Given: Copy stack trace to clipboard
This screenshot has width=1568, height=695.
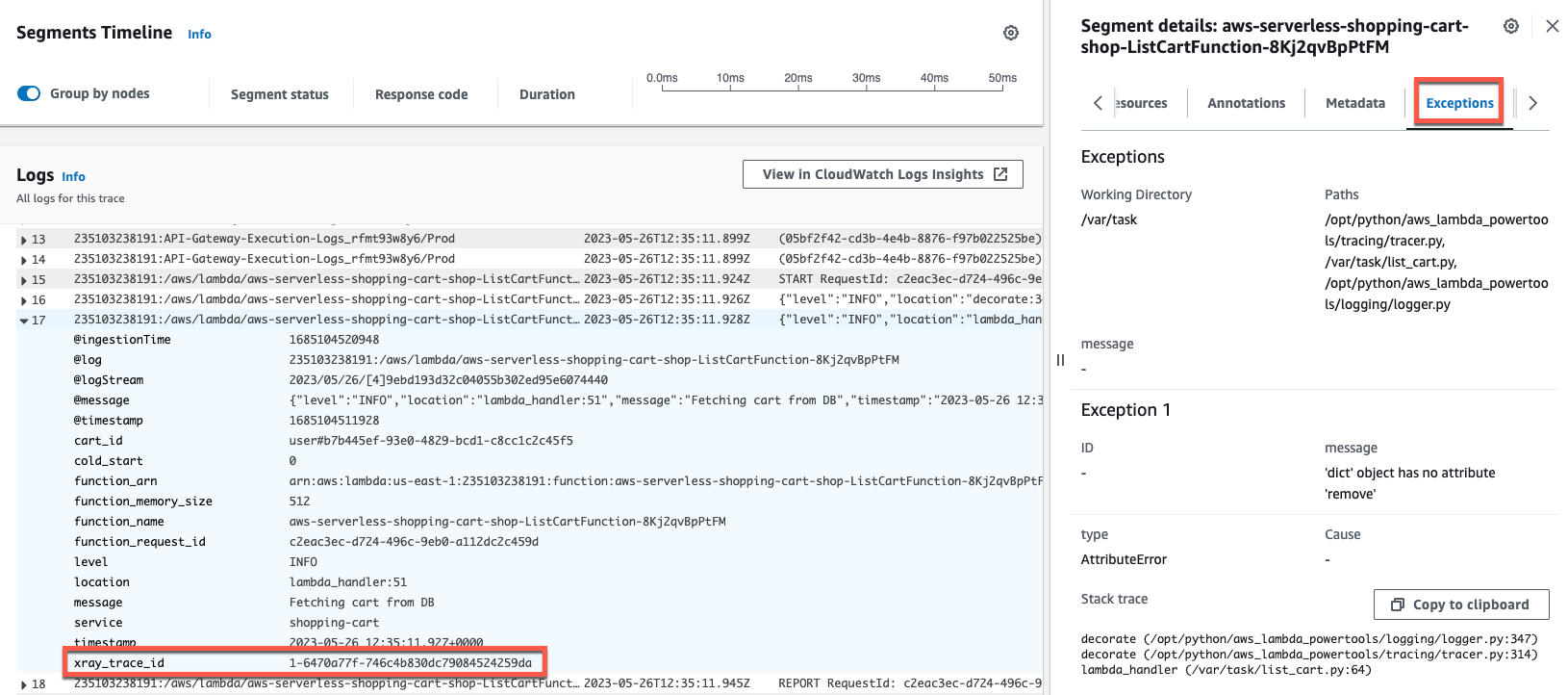Looking at the screenshot, I should (x=1461, y=605).
